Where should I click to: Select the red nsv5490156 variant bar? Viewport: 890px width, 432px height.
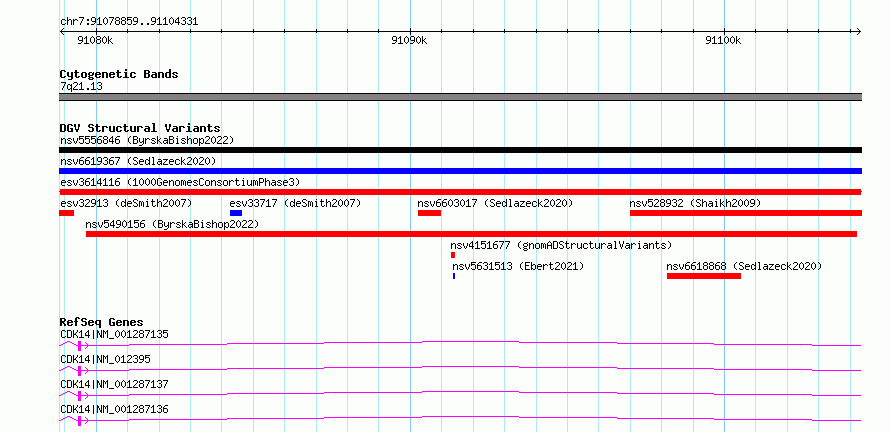tap(471, 234)
